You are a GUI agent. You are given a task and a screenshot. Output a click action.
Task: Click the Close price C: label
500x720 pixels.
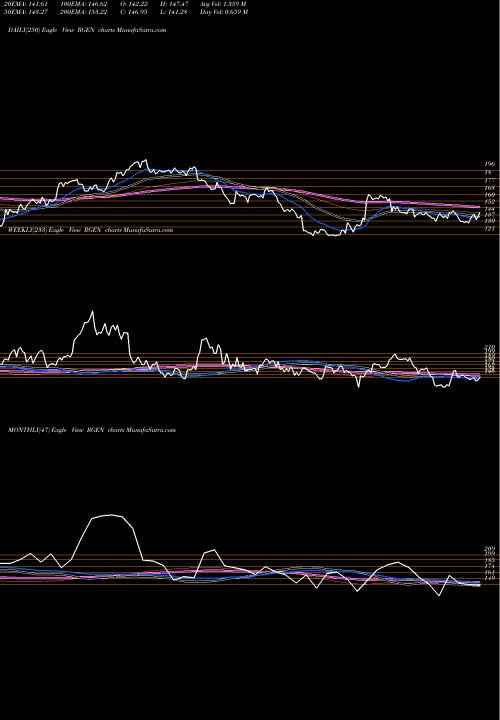(x=133, y=12)
